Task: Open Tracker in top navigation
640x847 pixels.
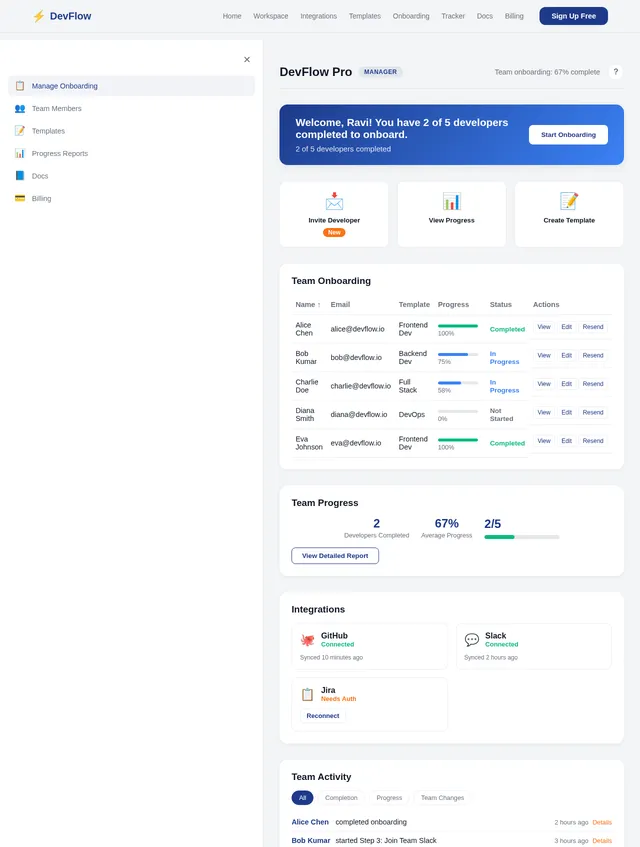Action: point(453,16)
